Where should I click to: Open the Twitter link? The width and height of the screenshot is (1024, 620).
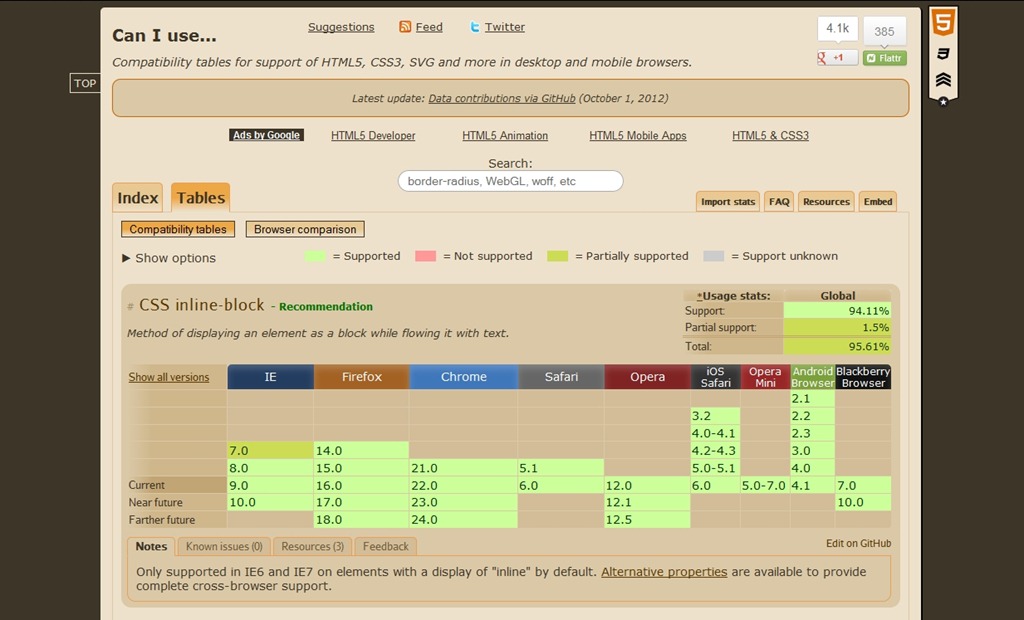tap(504, 27)
